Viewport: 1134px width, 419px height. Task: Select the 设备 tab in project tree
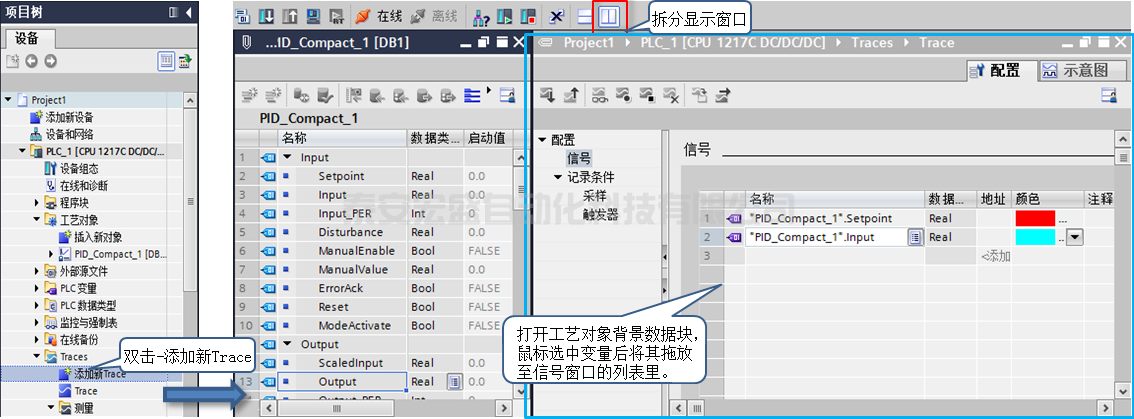pos(28,38)
